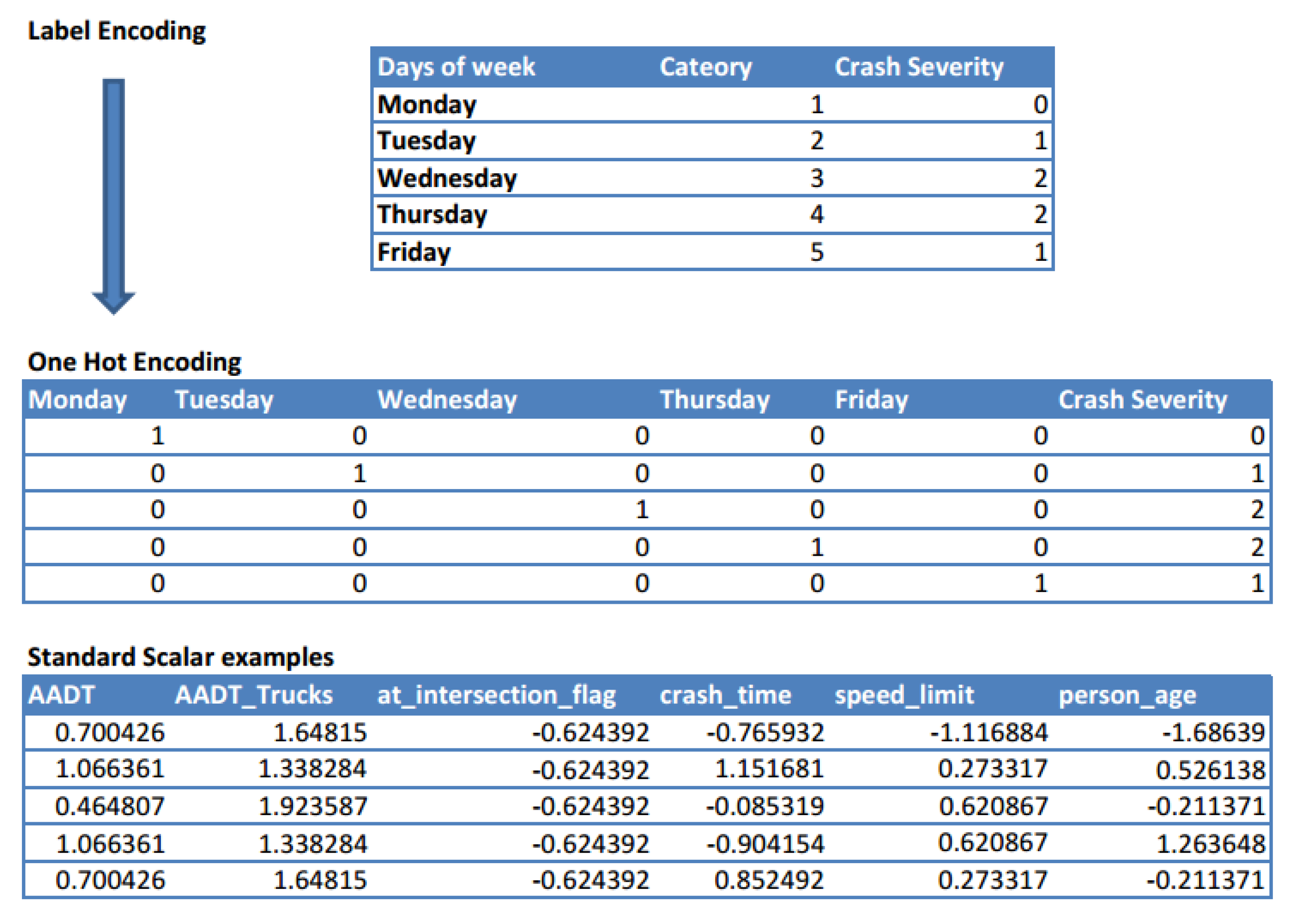This screenshot has height=924, width=1298.
Task: Select the Wednesday row label cell
Action: tap(447, 178)
